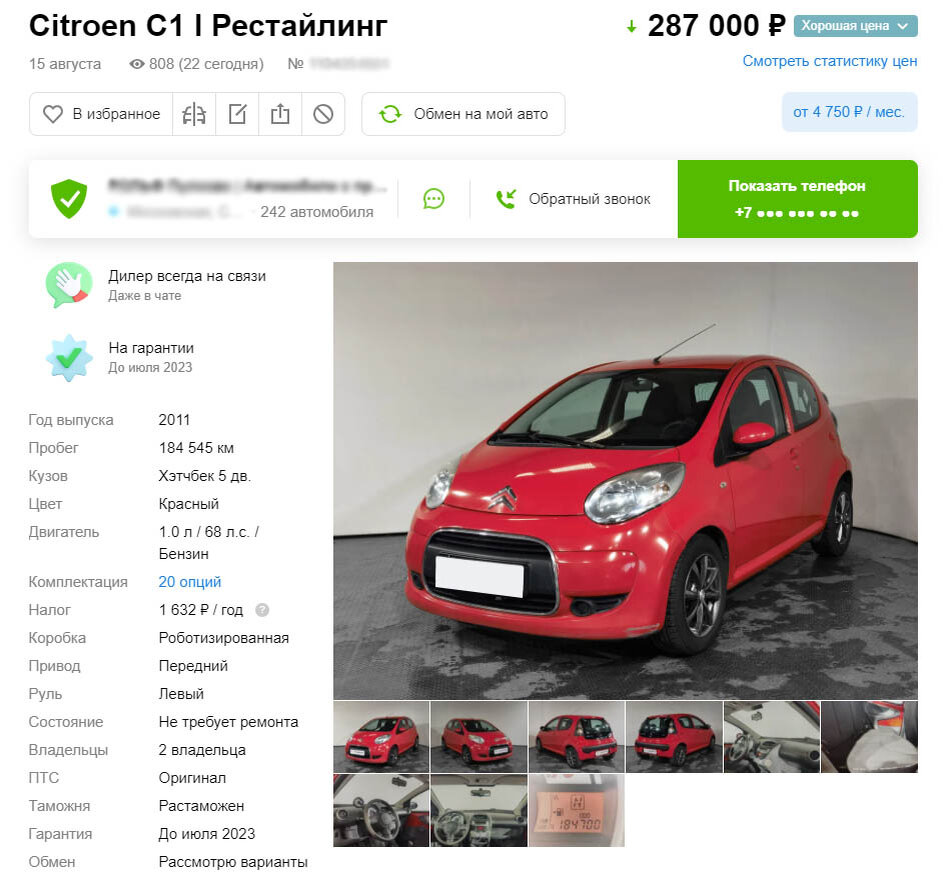943x882 pixels.
Task: Click the compare cars scale icon
Action: pyautogui.click(x=194, y=114)
